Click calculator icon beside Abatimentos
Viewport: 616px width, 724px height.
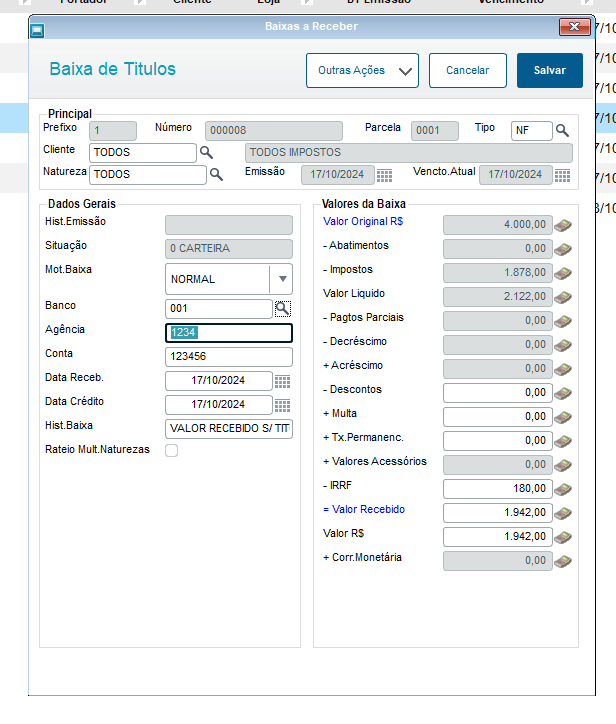[x=563, y=249]
